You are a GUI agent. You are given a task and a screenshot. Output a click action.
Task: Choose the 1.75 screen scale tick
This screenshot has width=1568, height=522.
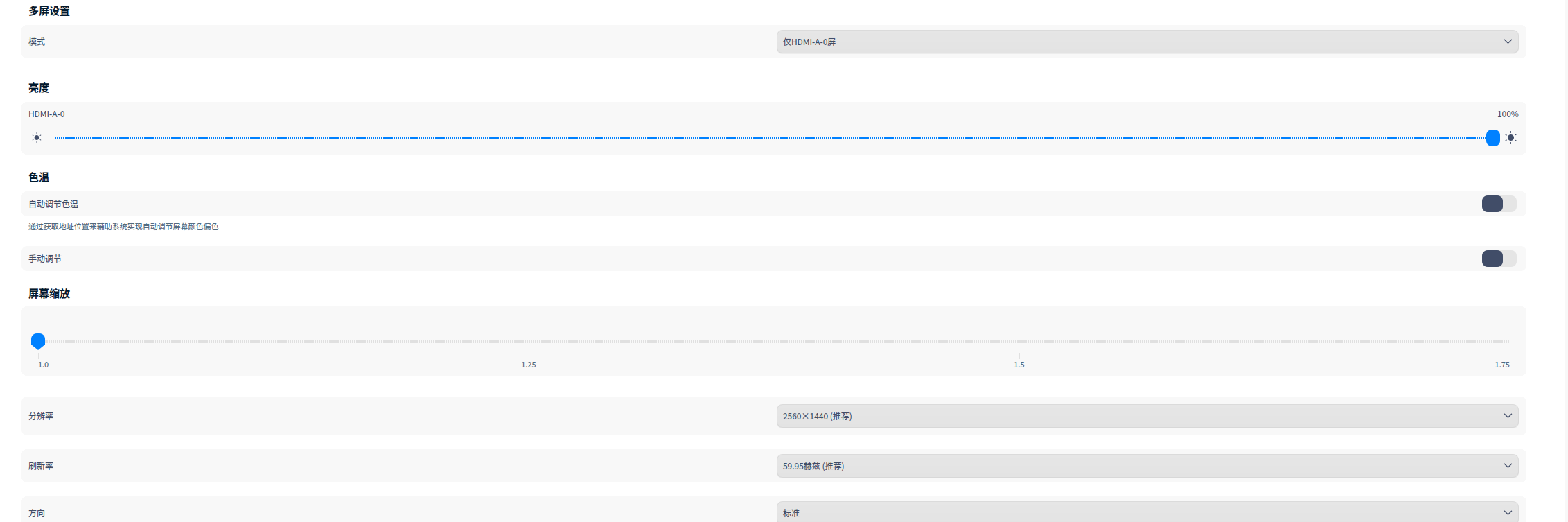coord(1509,342)
